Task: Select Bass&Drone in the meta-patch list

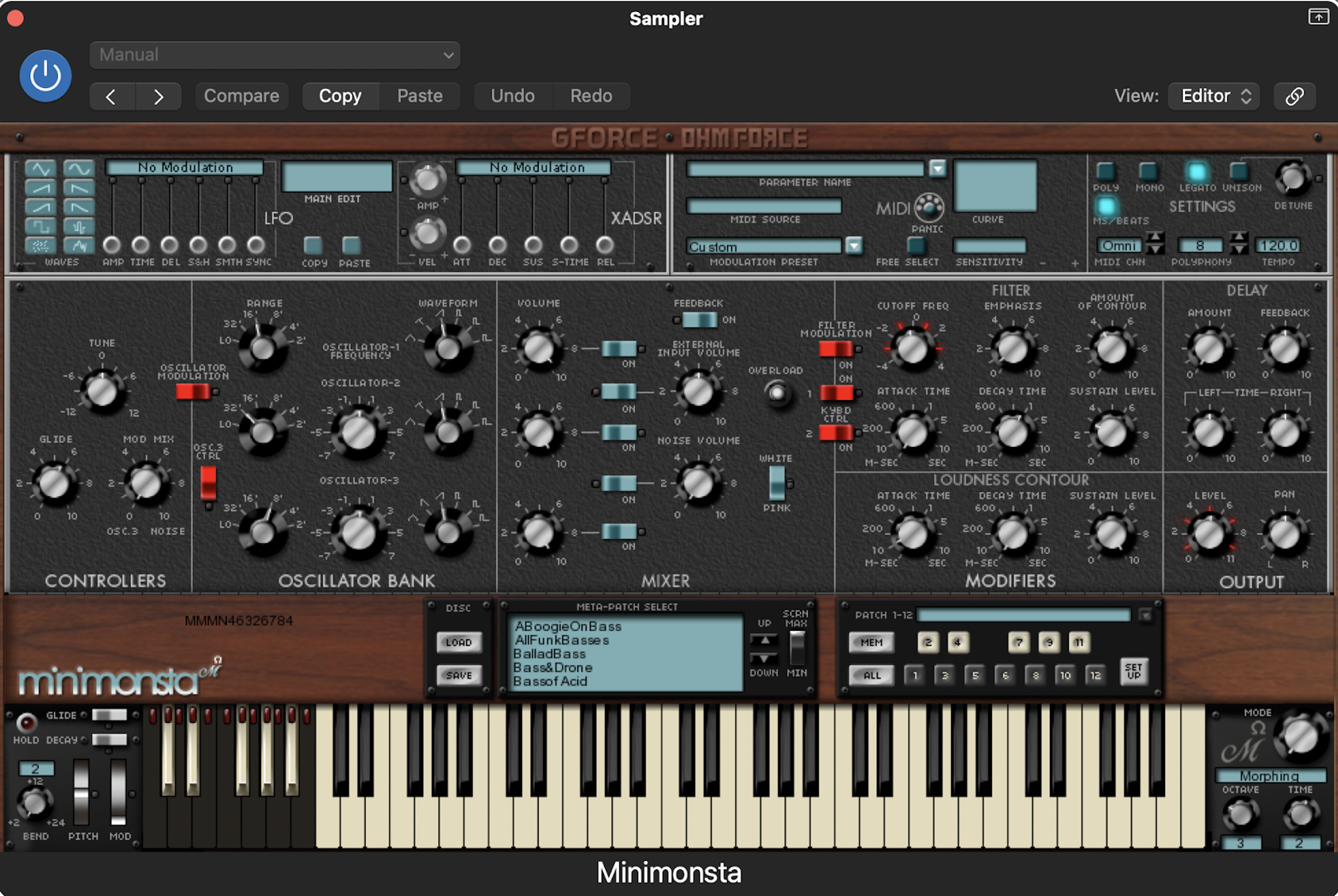Action: pyautogui.click(x=552, y=668)
